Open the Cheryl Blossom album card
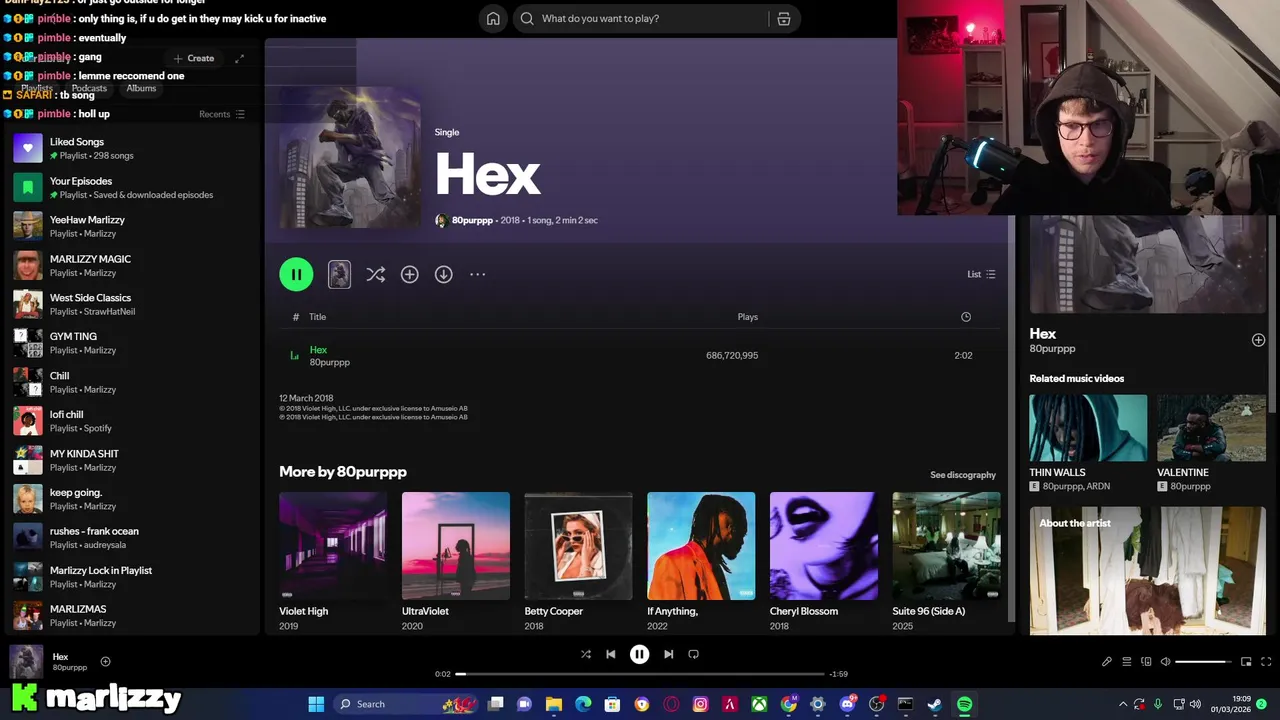 tap(823, 561)
